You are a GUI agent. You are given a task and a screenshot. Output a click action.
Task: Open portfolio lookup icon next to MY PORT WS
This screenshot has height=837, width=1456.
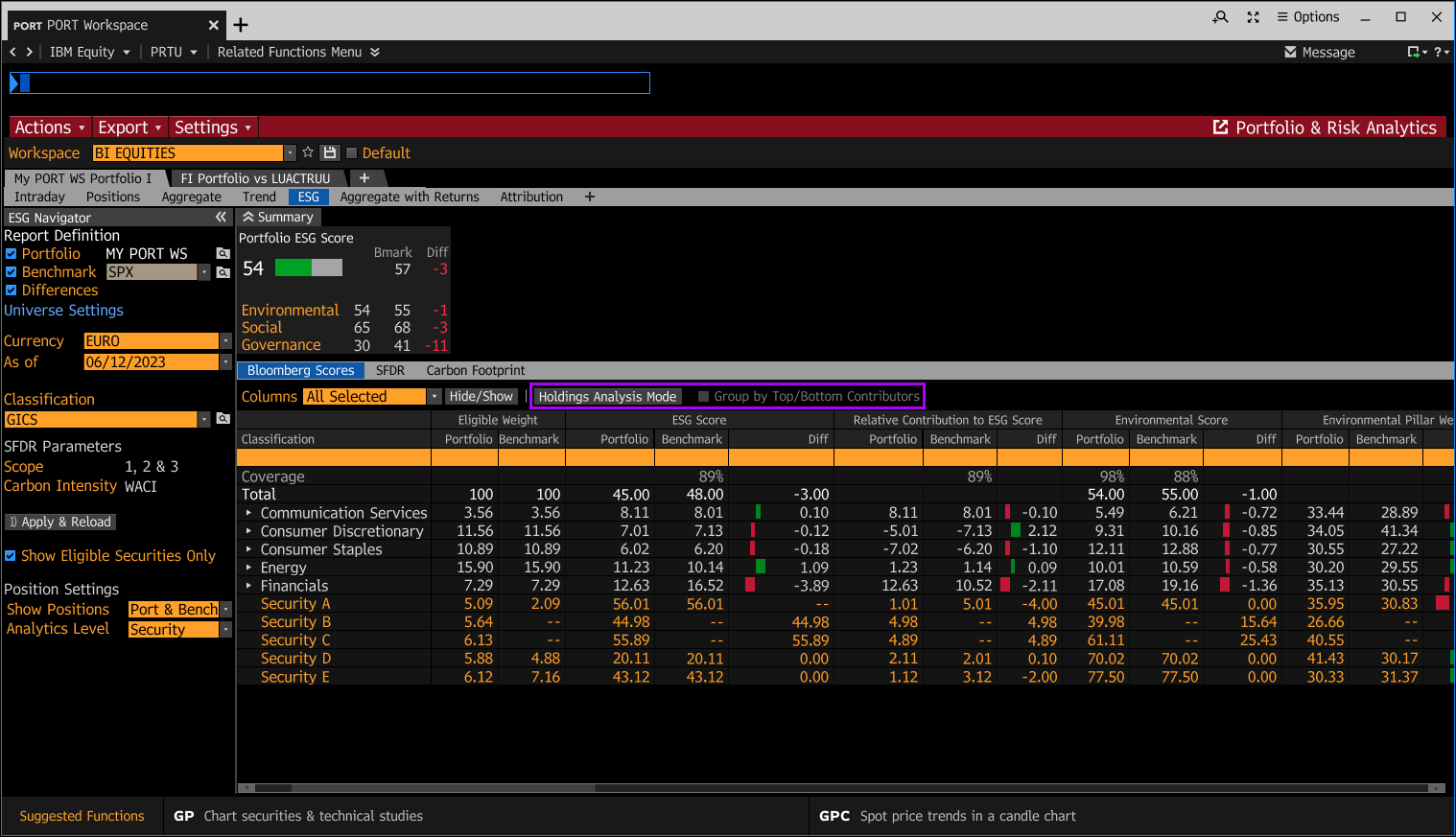point(223,253)
